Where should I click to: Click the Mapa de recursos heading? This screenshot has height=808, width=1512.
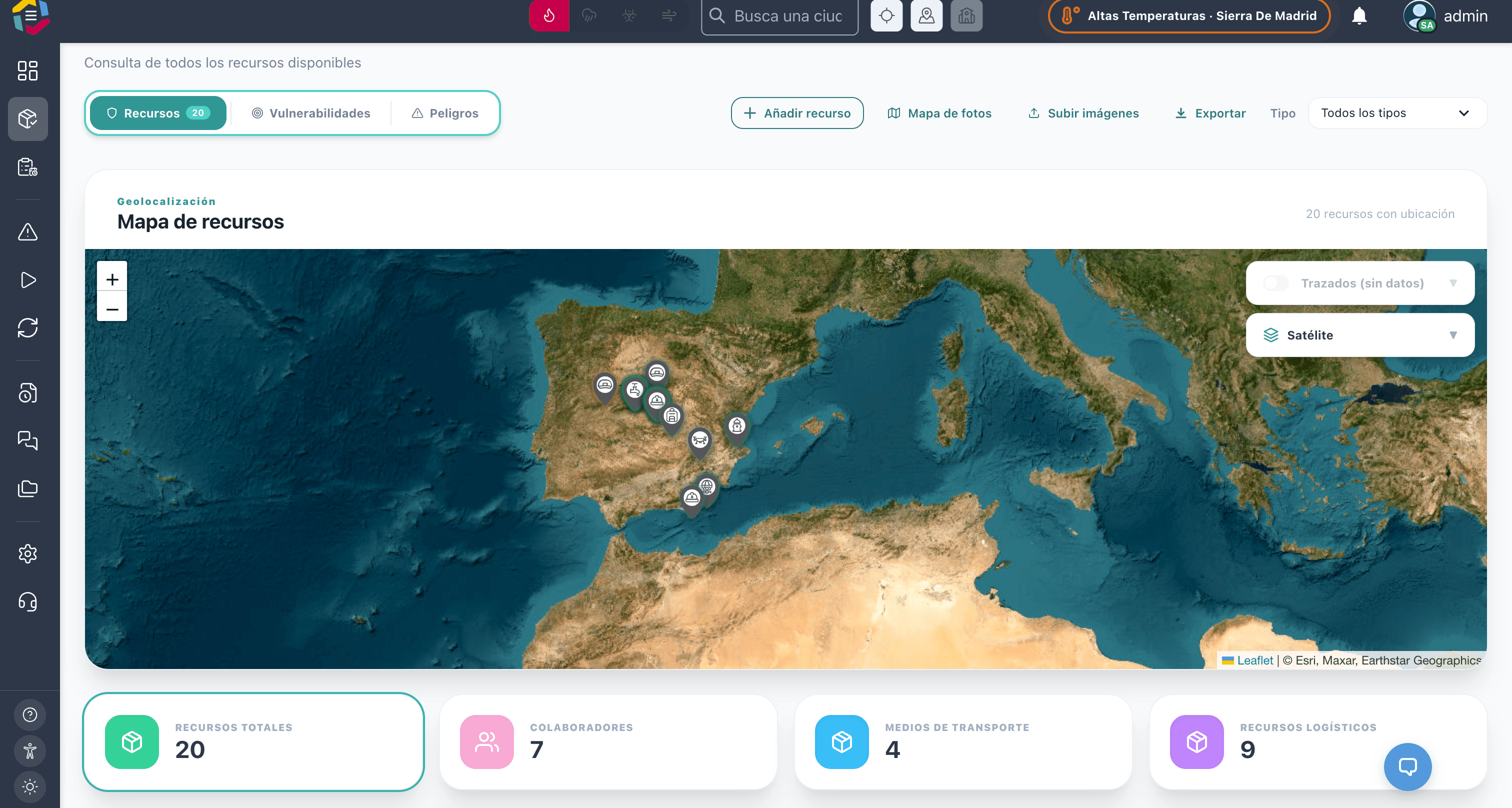point(200,222)
